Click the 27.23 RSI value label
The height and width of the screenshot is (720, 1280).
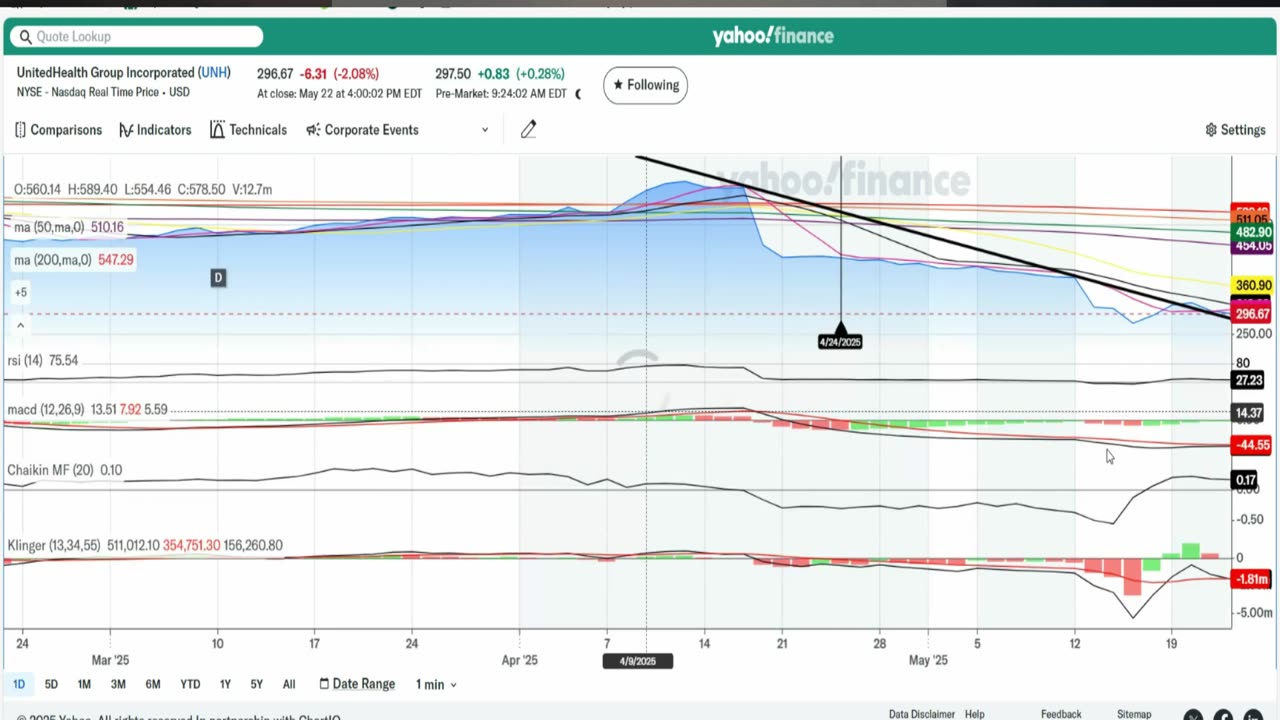point(1248,381)
